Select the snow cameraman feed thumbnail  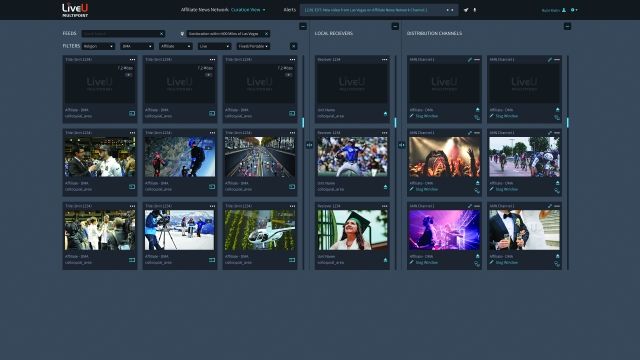pyautogui.click(x=180, y=230)
